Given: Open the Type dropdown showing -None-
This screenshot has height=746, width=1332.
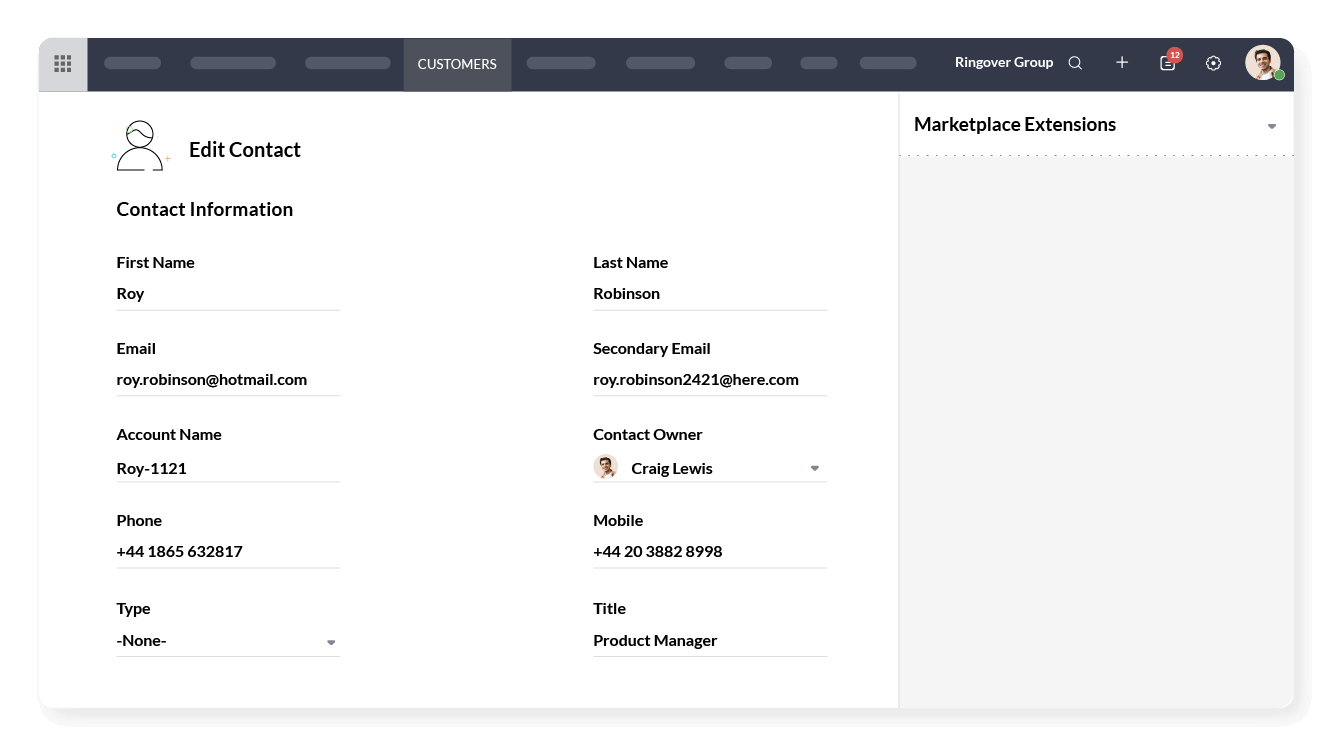Looking at the screenshot, I should (x=331, y=642).
